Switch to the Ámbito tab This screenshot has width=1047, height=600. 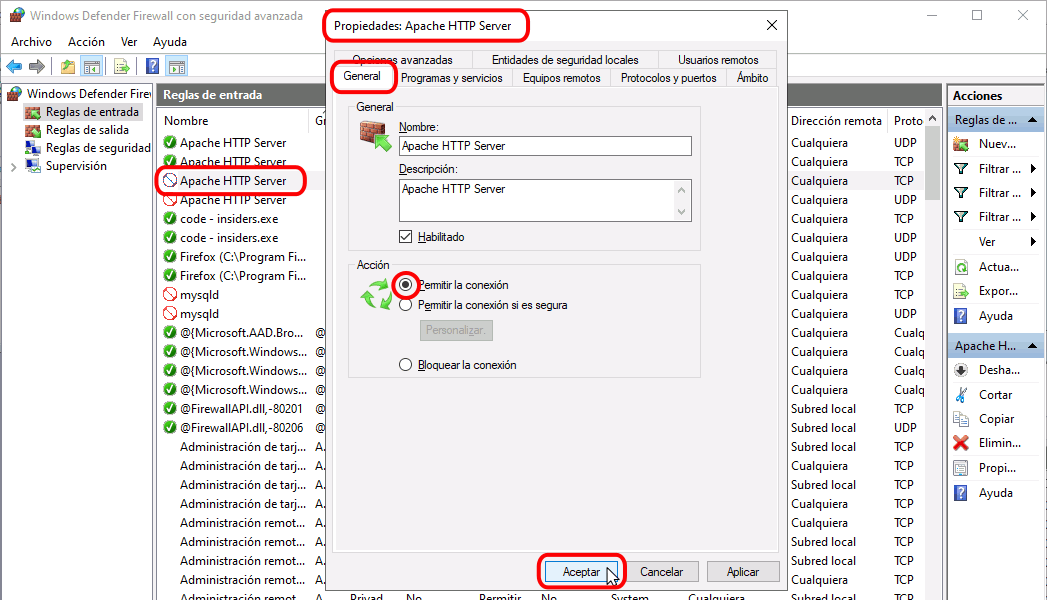753,78
